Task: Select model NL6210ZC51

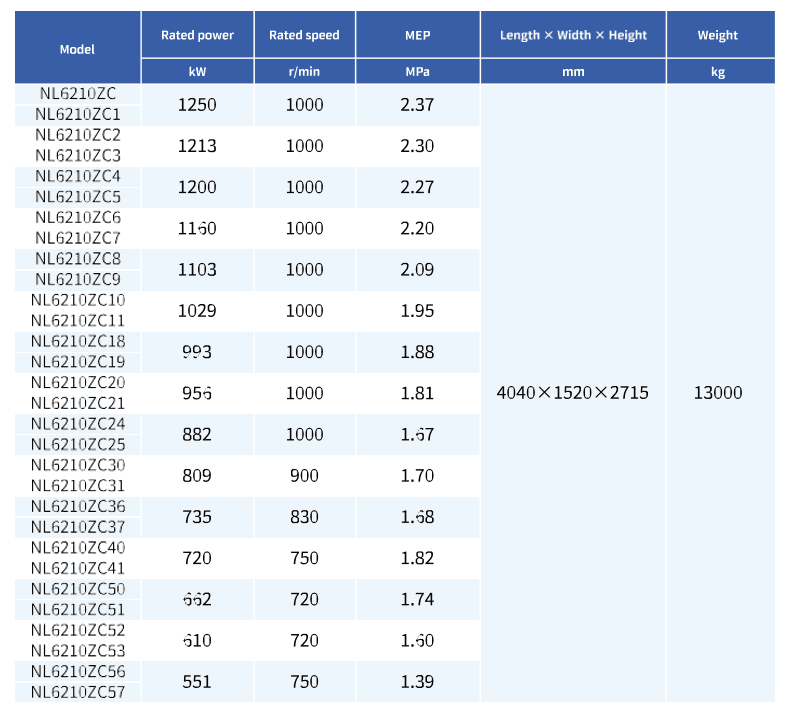Action: click(78, 610)
